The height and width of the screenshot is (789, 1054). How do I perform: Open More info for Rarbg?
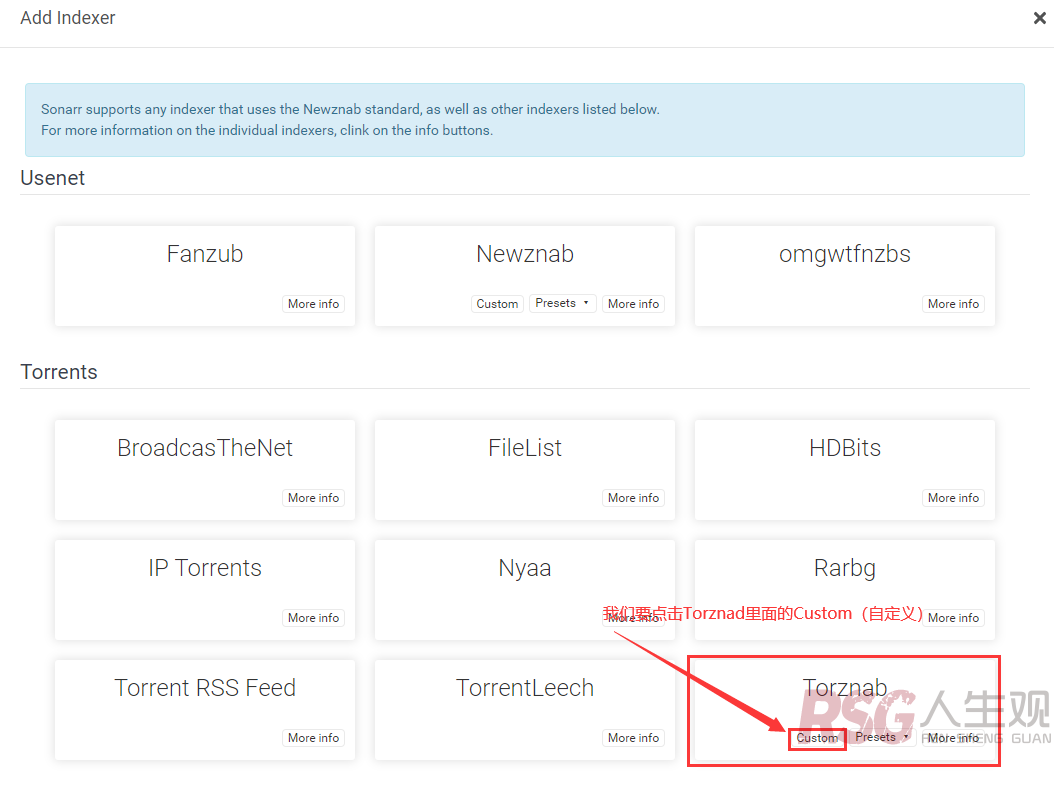click(x=953, y=618)
